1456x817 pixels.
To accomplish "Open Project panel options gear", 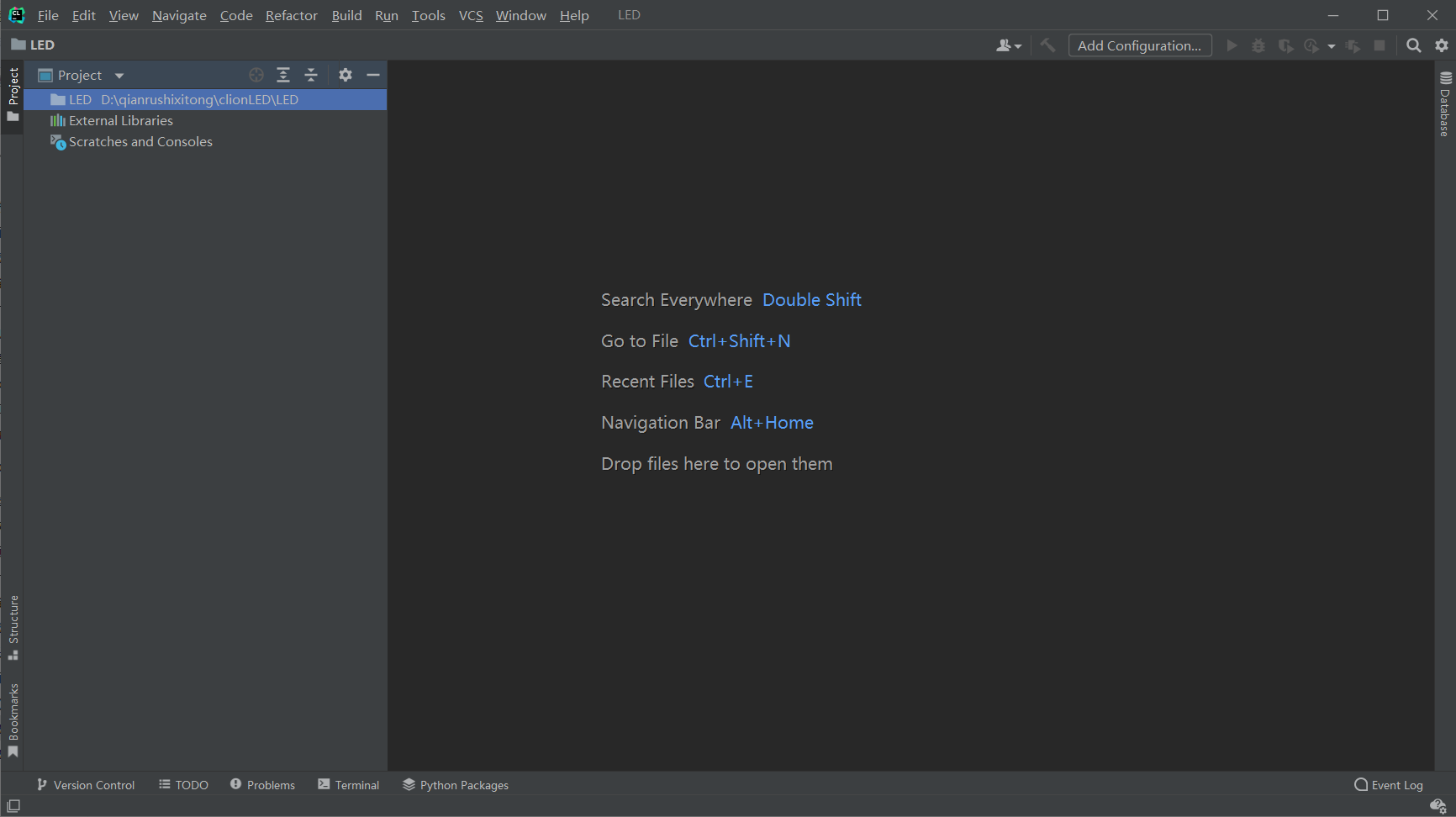I will tap(346, 75).
